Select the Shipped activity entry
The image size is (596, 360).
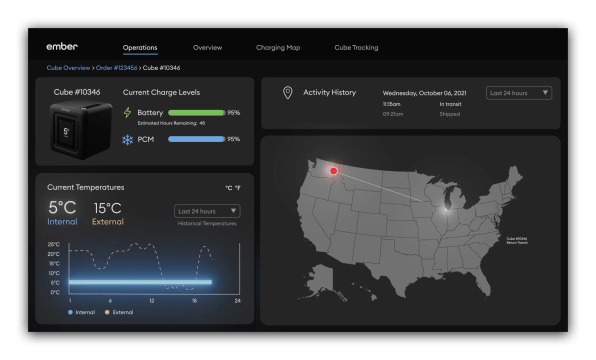[x=450, y=114]
